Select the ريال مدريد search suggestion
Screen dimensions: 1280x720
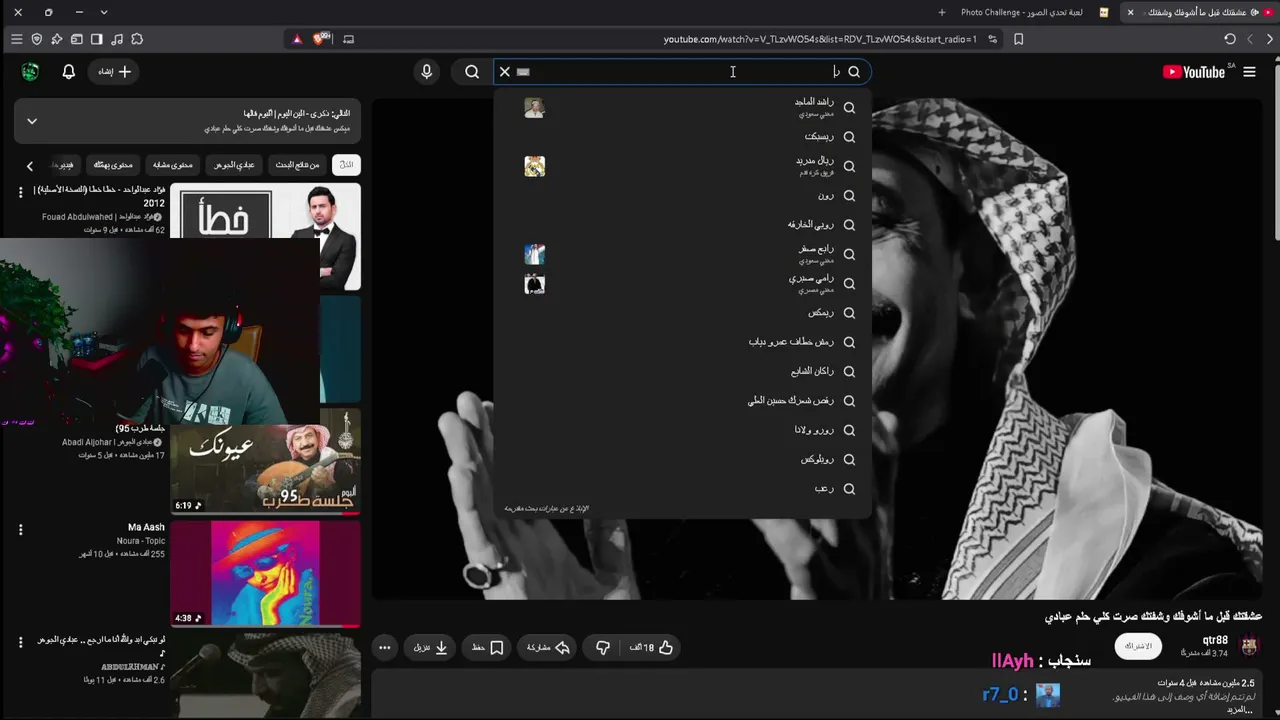pyautogui.click(x=683, y=166)
